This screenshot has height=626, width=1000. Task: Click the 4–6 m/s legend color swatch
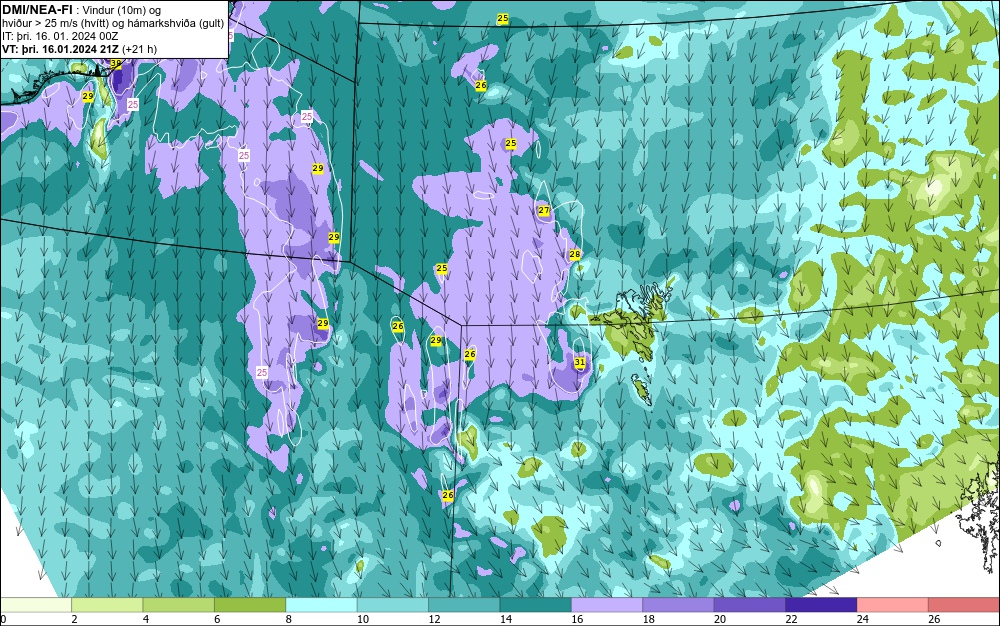click(179, 605)
